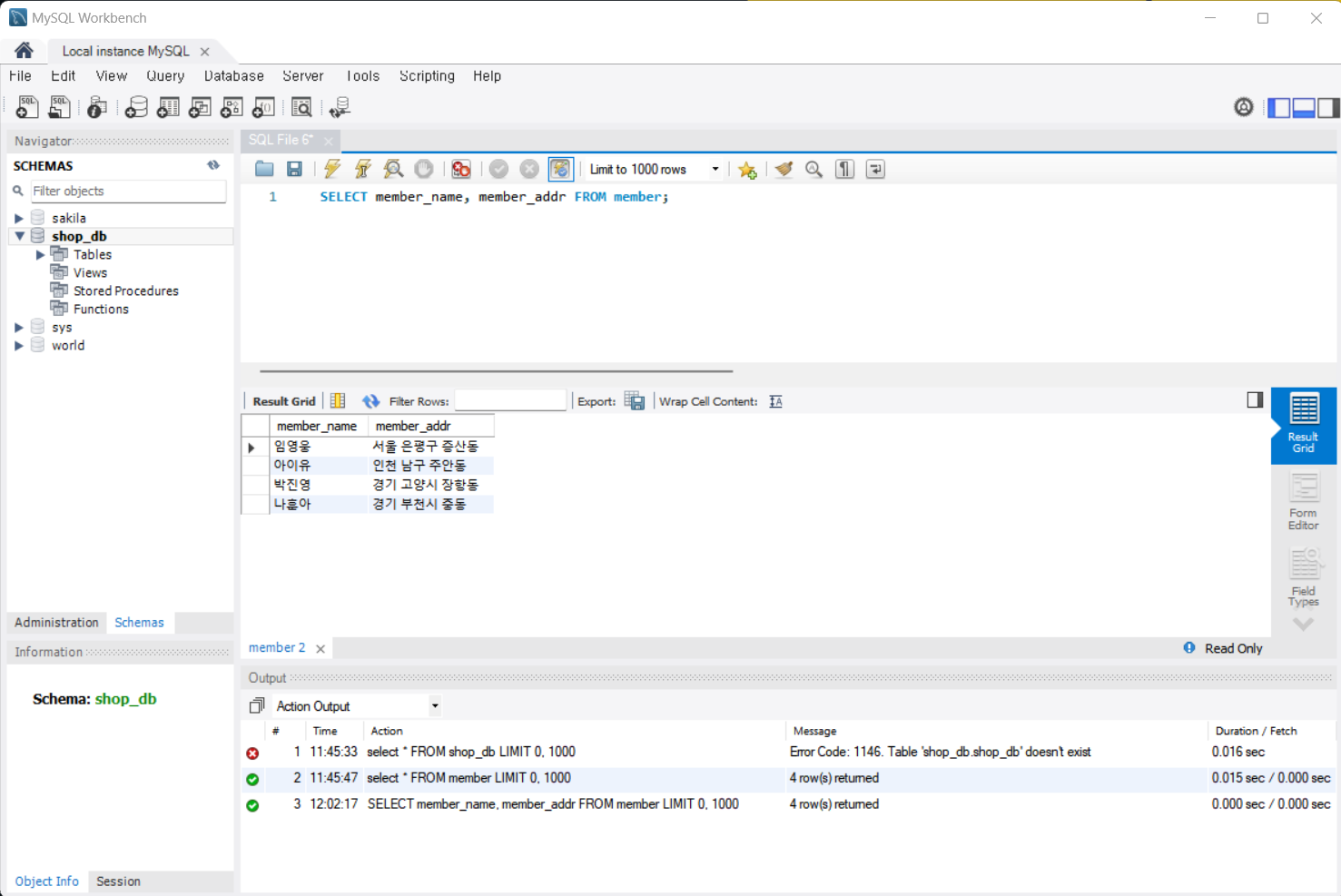1341x896 pixels.
Task: Create a new stored procedure icon
Action: pos(232,107)
